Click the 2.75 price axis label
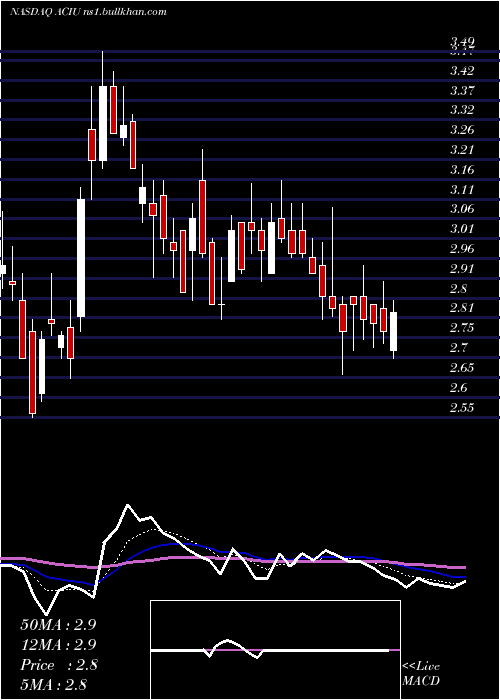The width and height of the screenshot is (500, 700). (462, 328)
